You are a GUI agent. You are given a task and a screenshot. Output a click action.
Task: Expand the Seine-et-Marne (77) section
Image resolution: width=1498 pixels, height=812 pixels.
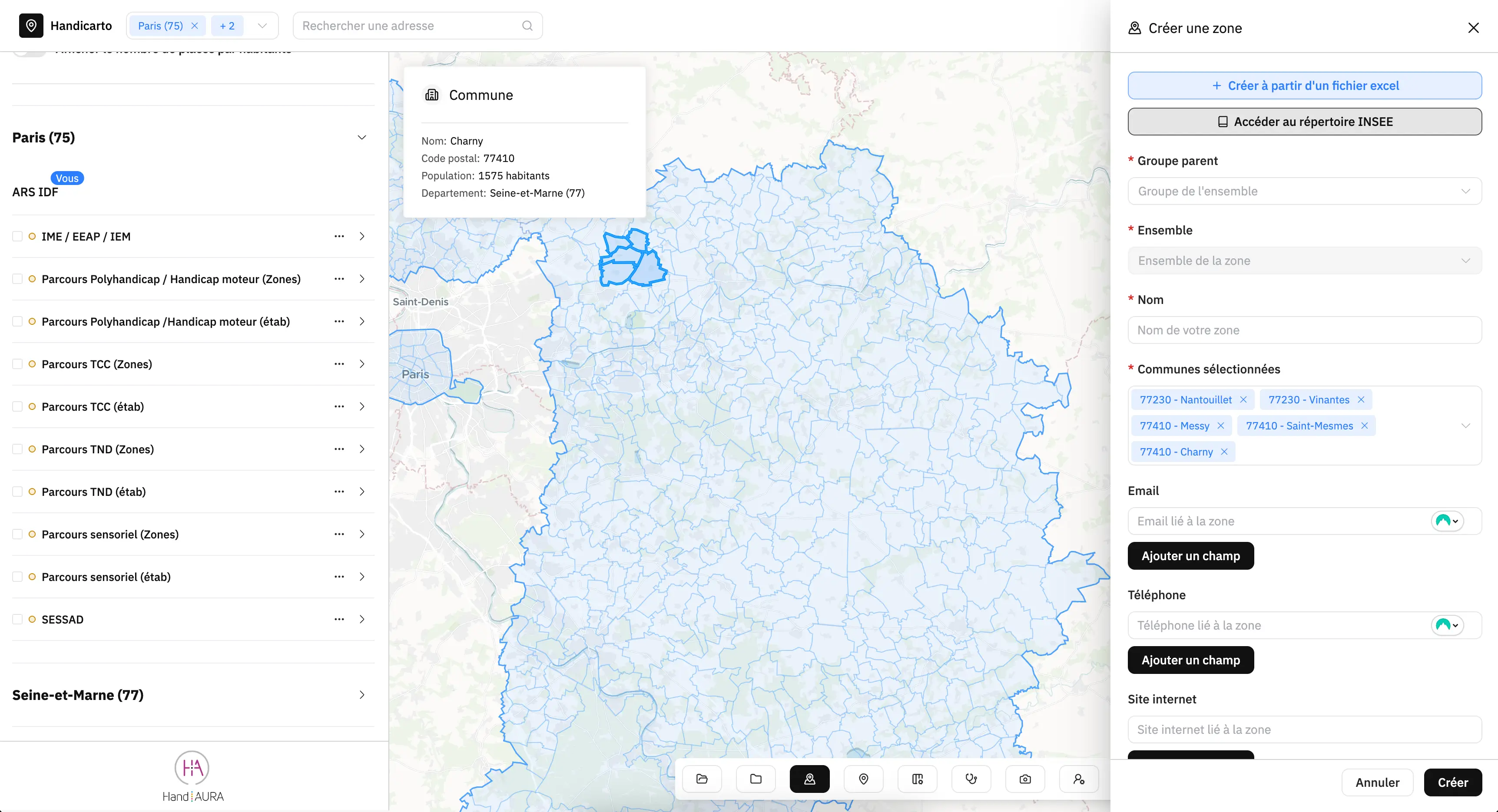tap(362, 695)
